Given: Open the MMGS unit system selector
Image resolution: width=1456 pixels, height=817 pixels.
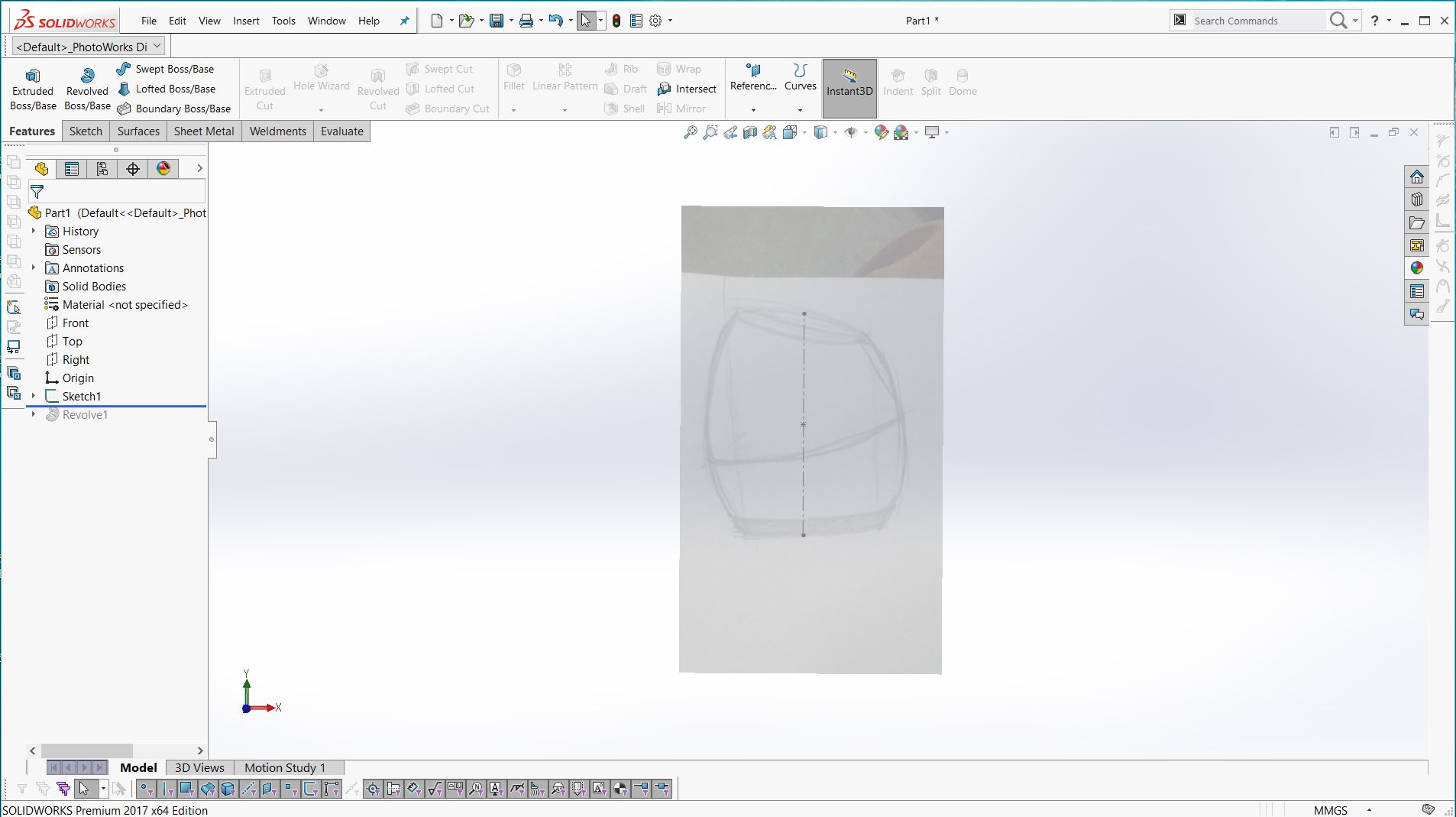Looking at the screenshot, I should coord(1341,809).
